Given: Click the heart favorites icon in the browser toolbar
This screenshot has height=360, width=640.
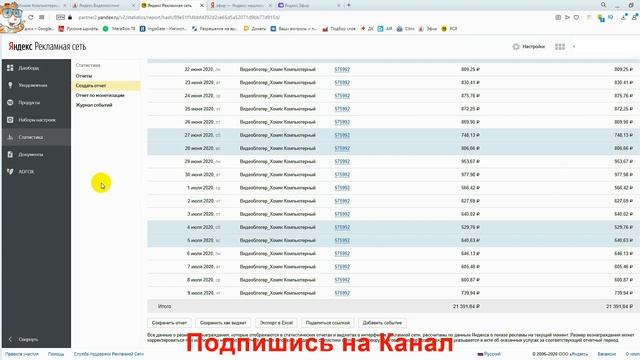Looking at the screenshot, I should (x=576, y=17).
